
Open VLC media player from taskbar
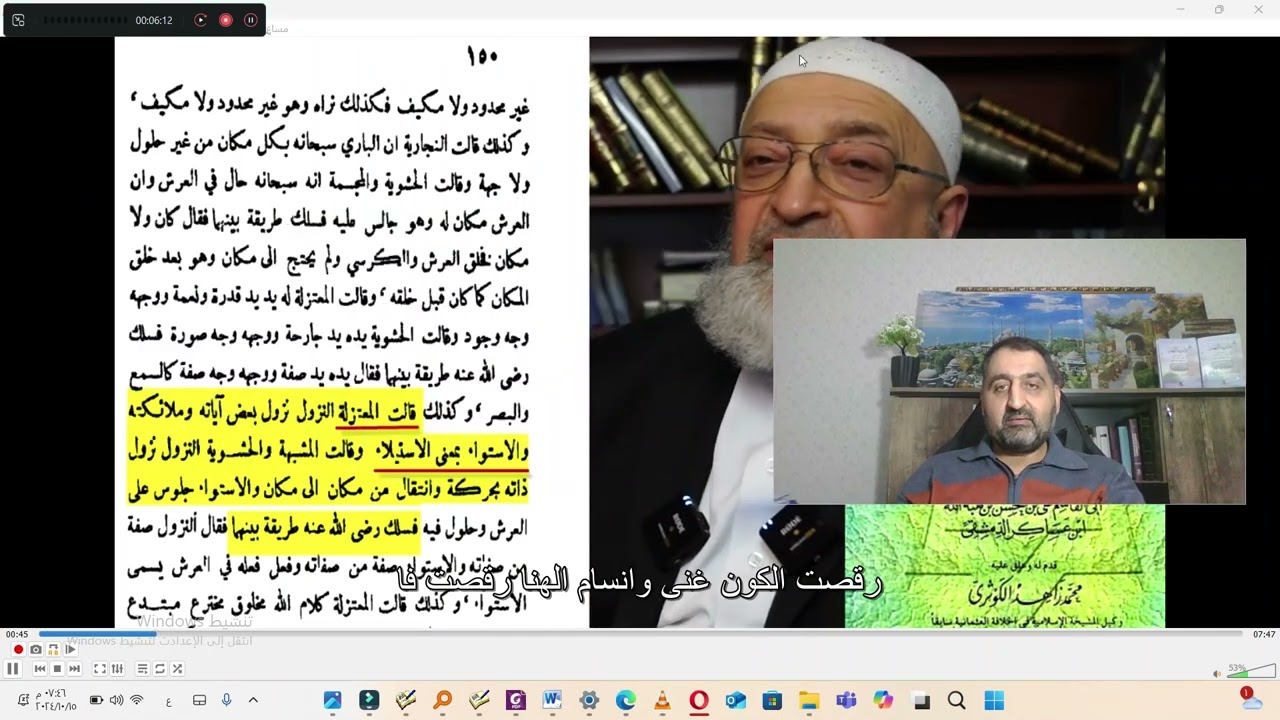click(662, 701)
